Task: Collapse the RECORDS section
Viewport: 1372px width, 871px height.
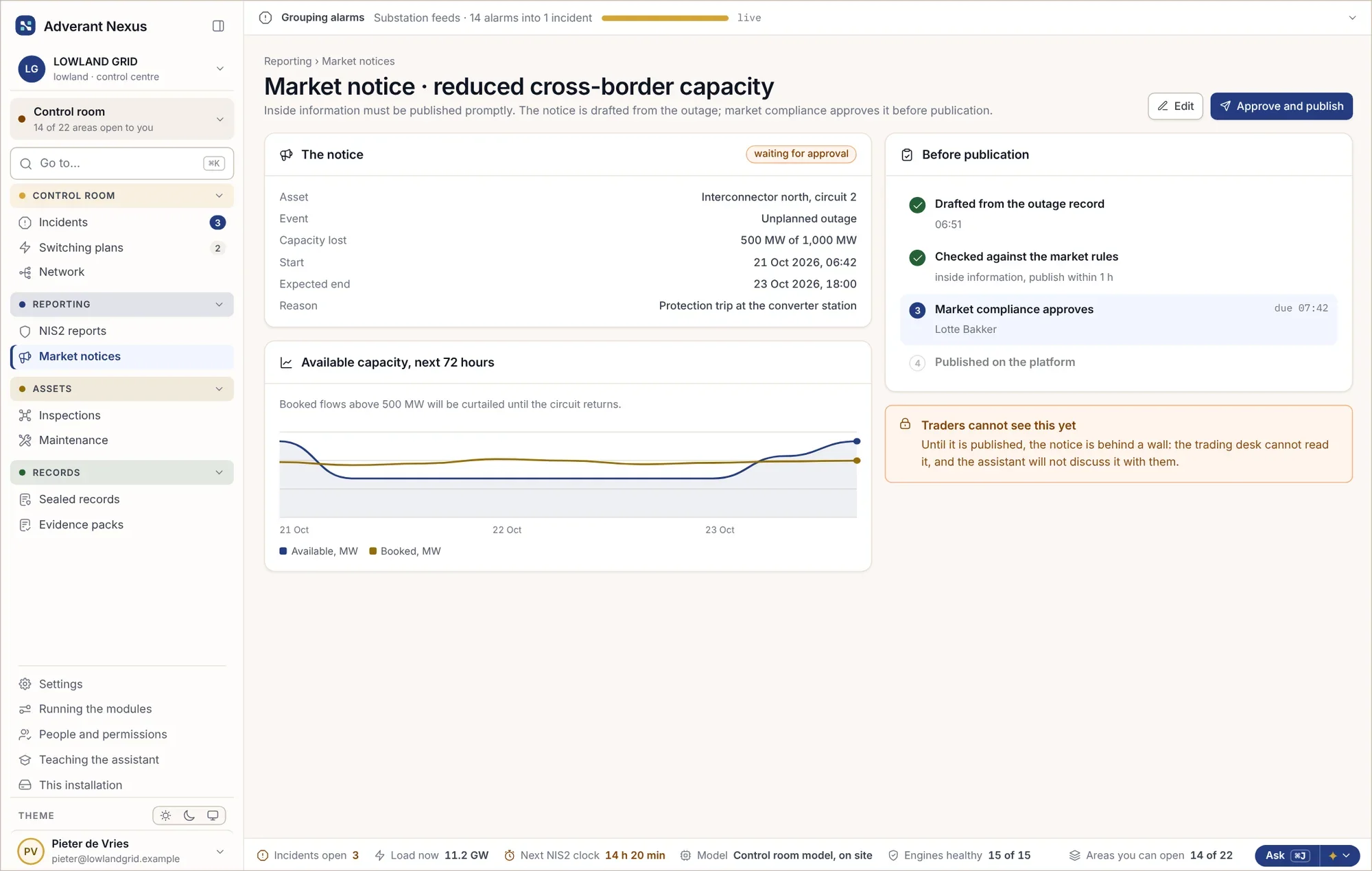Action: pyautogui.click(x=122, y=473)
